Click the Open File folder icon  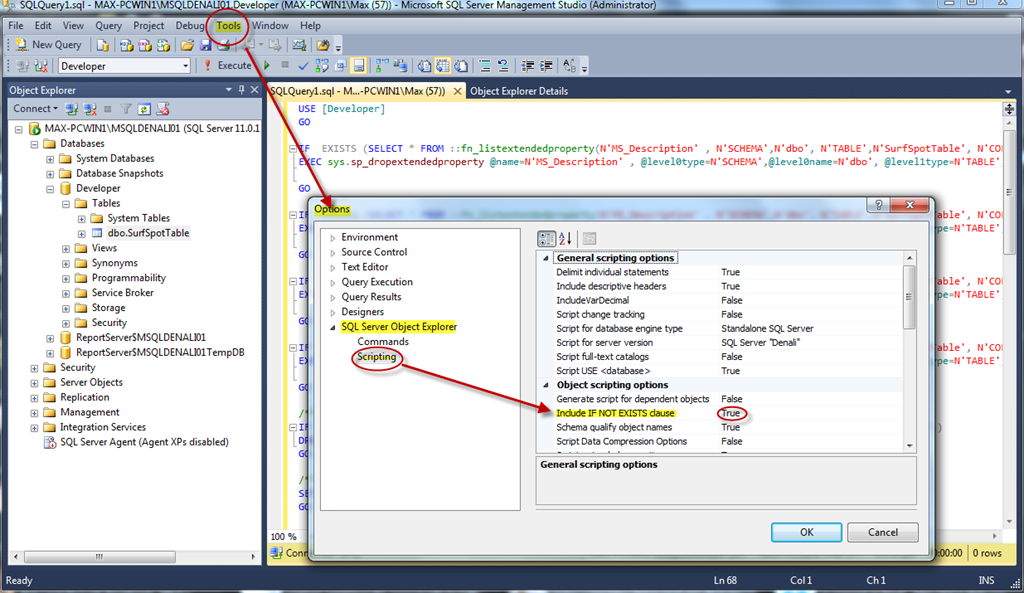(187, 45)
